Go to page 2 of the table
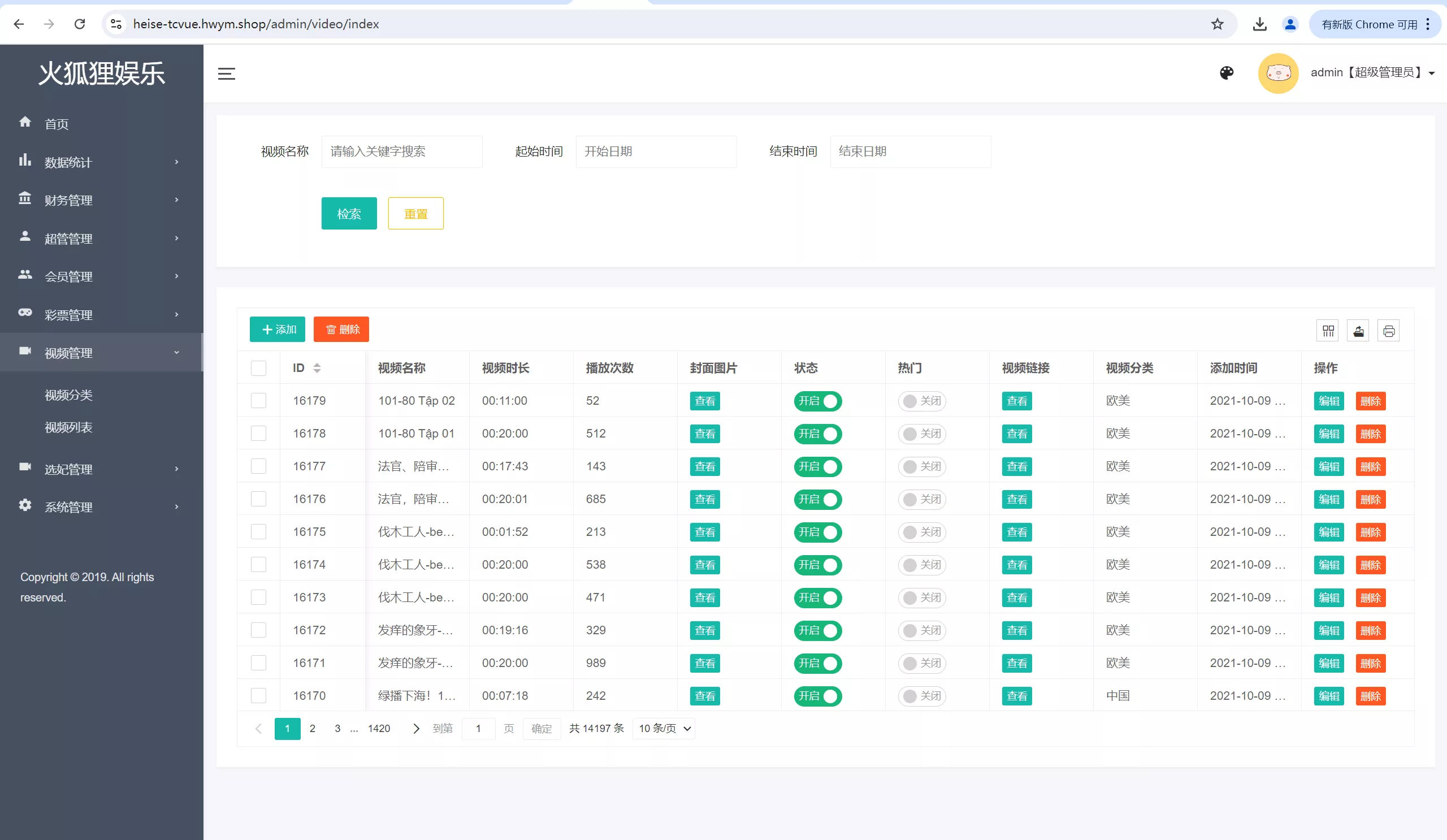 pyautogui.click(x=313, y=729)
